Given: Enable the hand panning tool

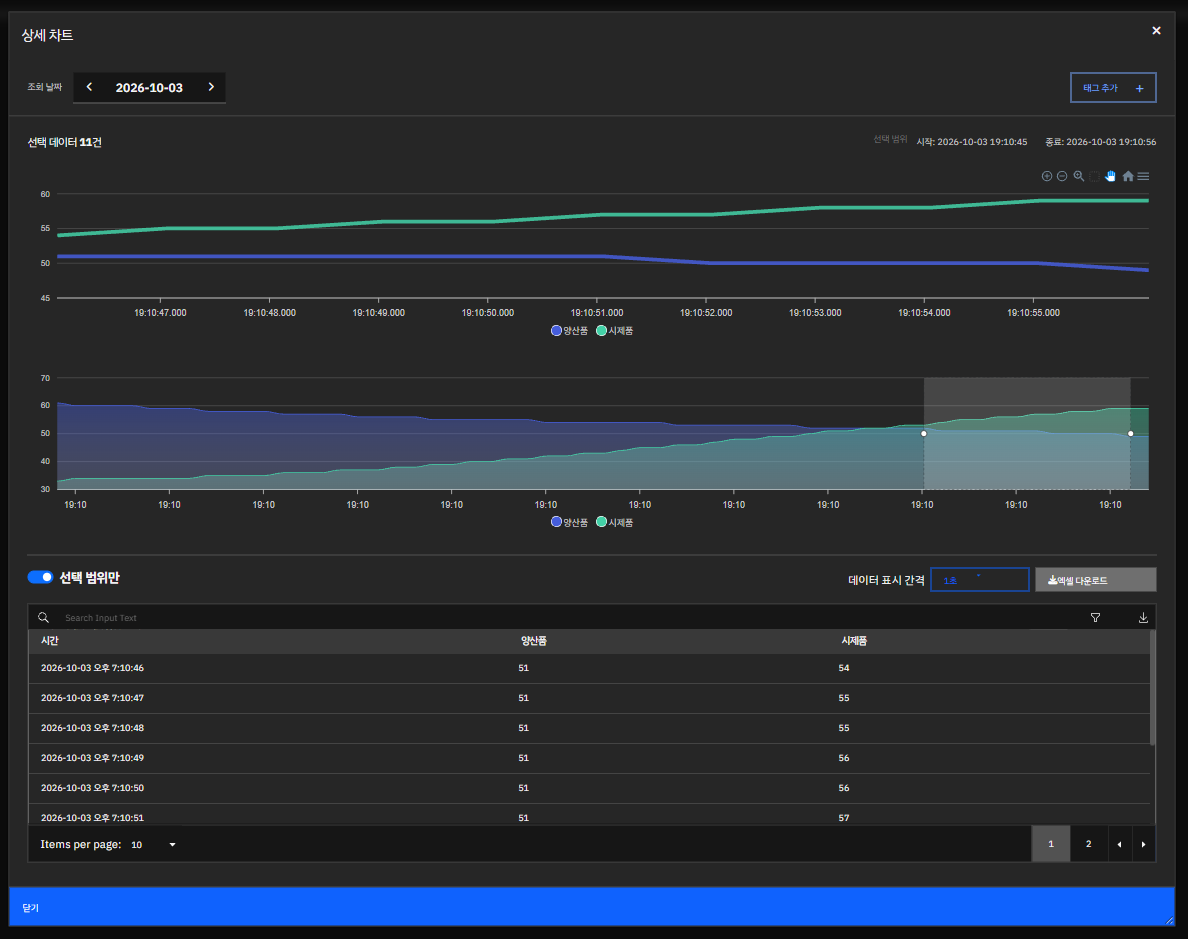Looking at the screenshot, I should tap(1111, 176).
